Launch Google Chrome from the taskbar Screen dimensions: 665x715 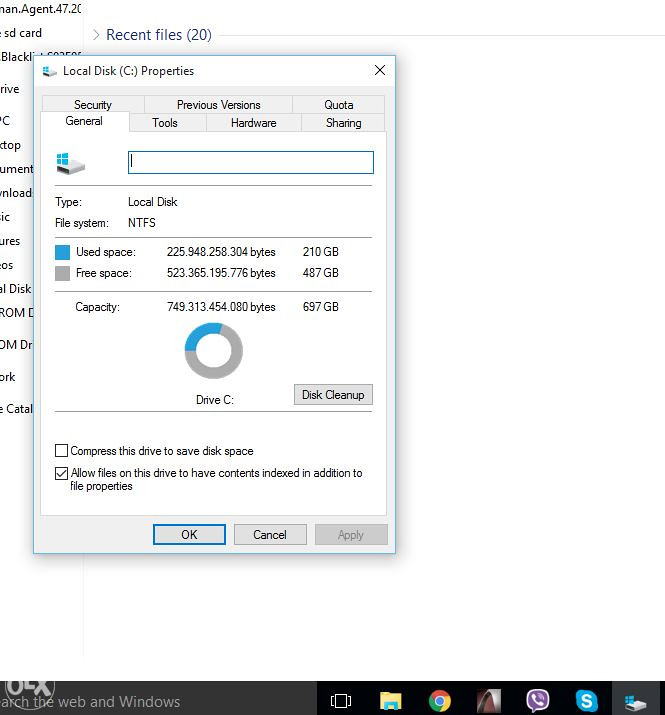click(440, 700)
